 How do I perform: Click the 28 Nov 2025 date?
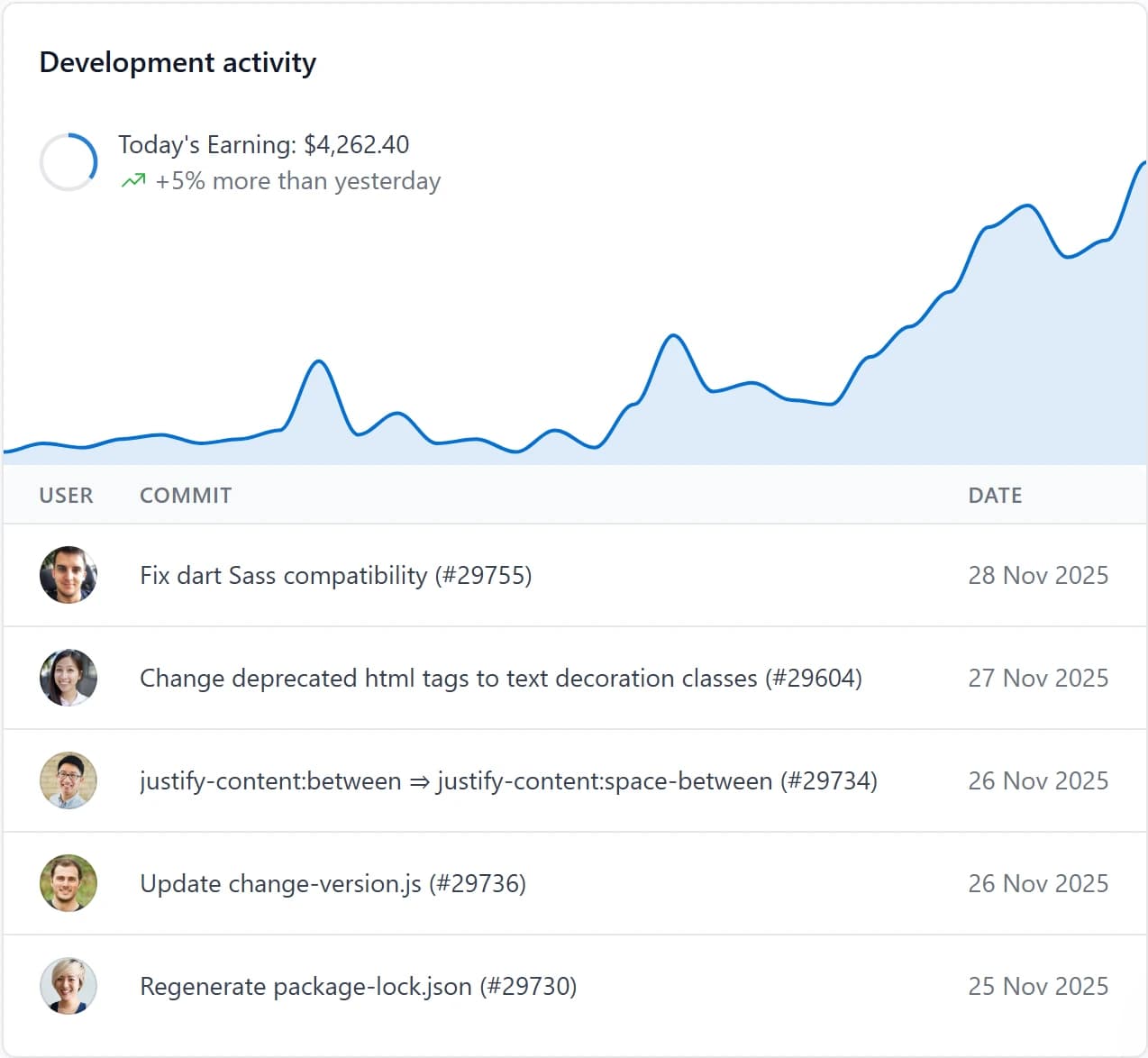tap(1039, 575)
